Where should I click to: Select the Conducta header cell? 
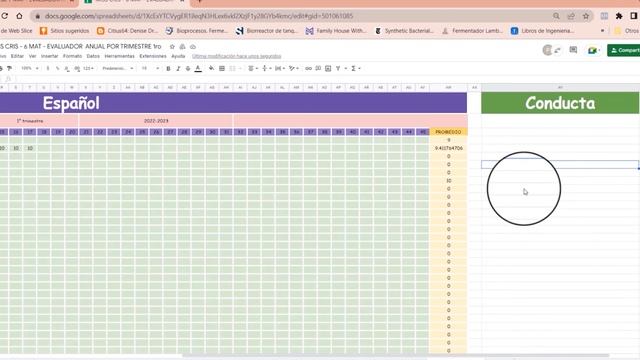point(560,103)
